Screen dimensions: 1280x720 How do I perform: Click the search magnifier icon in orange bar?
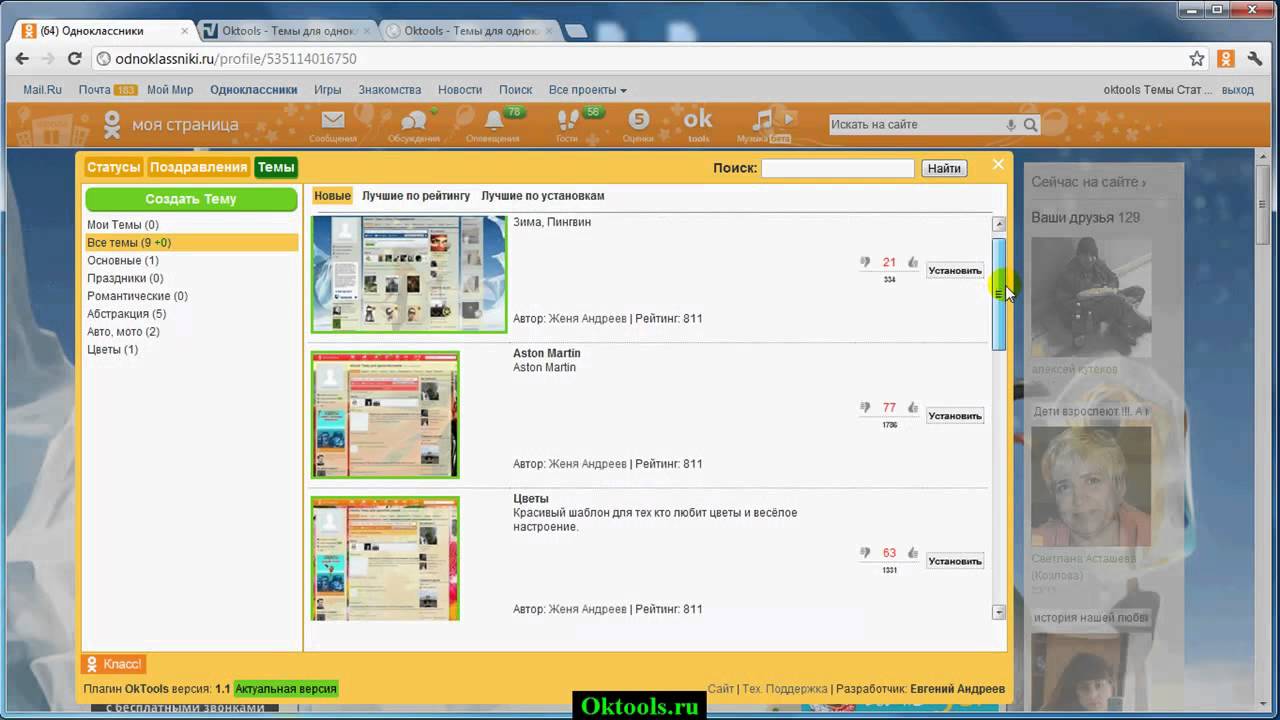1031,125
